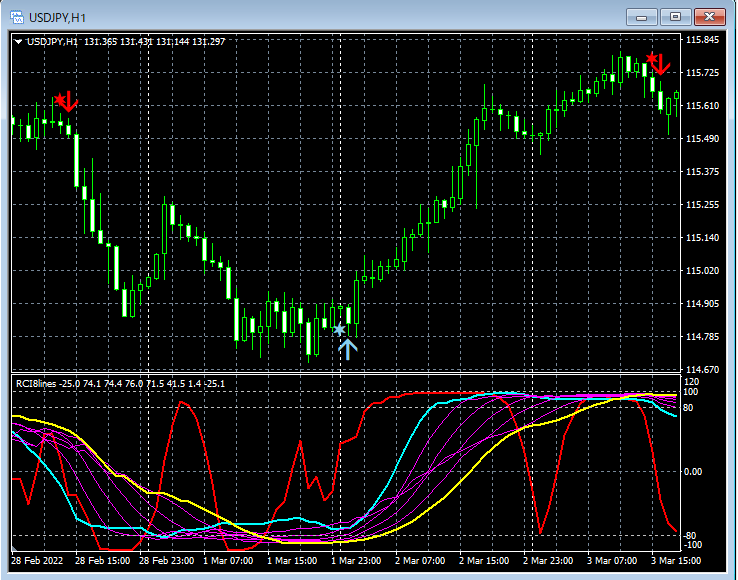The height and width of the screenshot is (580, 738).
Task: Click the 115.490 price level label
Action: (x=702, y=138)
